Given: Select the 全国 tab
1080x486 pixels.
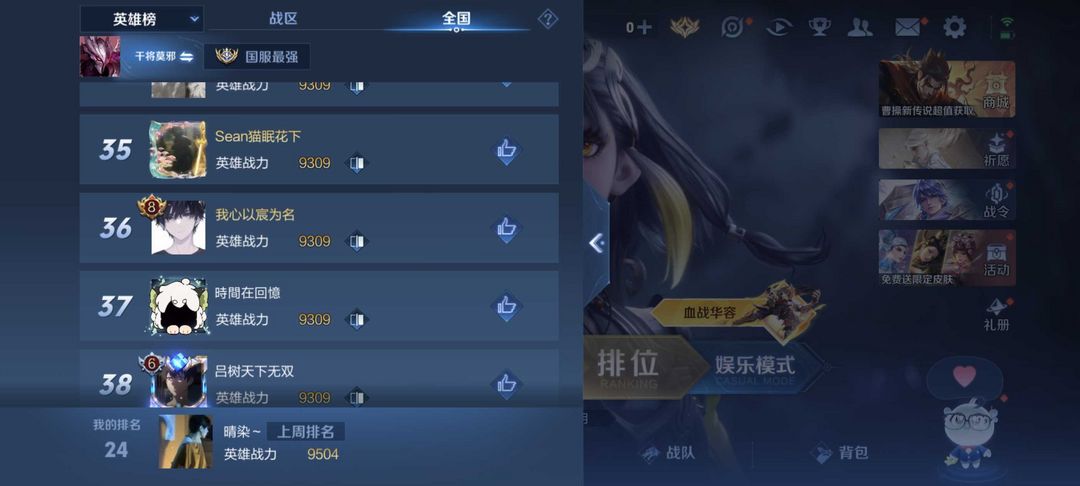Looking at the screenshot, I should pos(456,19).
